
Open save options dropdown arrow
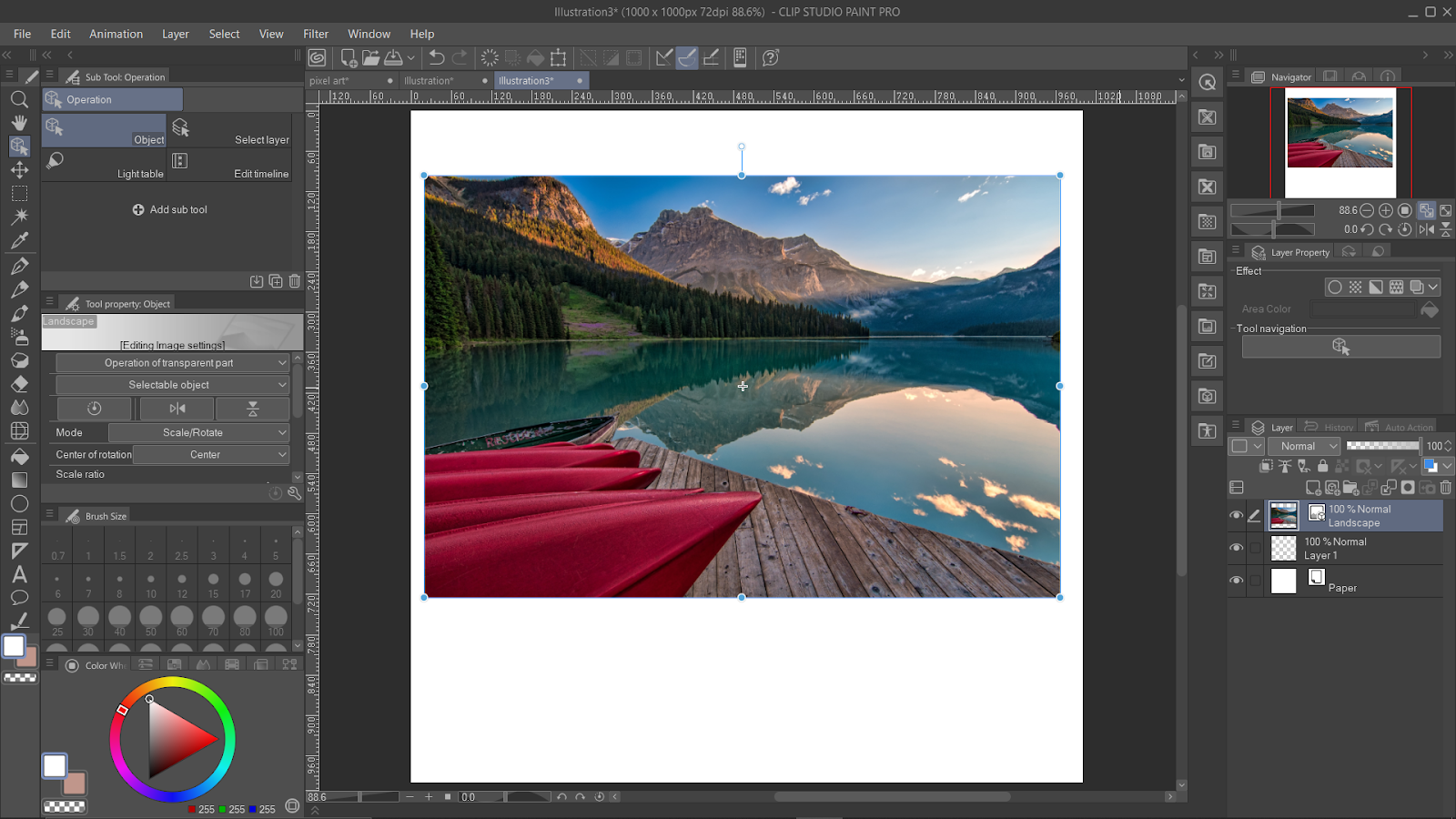(411, 58)
